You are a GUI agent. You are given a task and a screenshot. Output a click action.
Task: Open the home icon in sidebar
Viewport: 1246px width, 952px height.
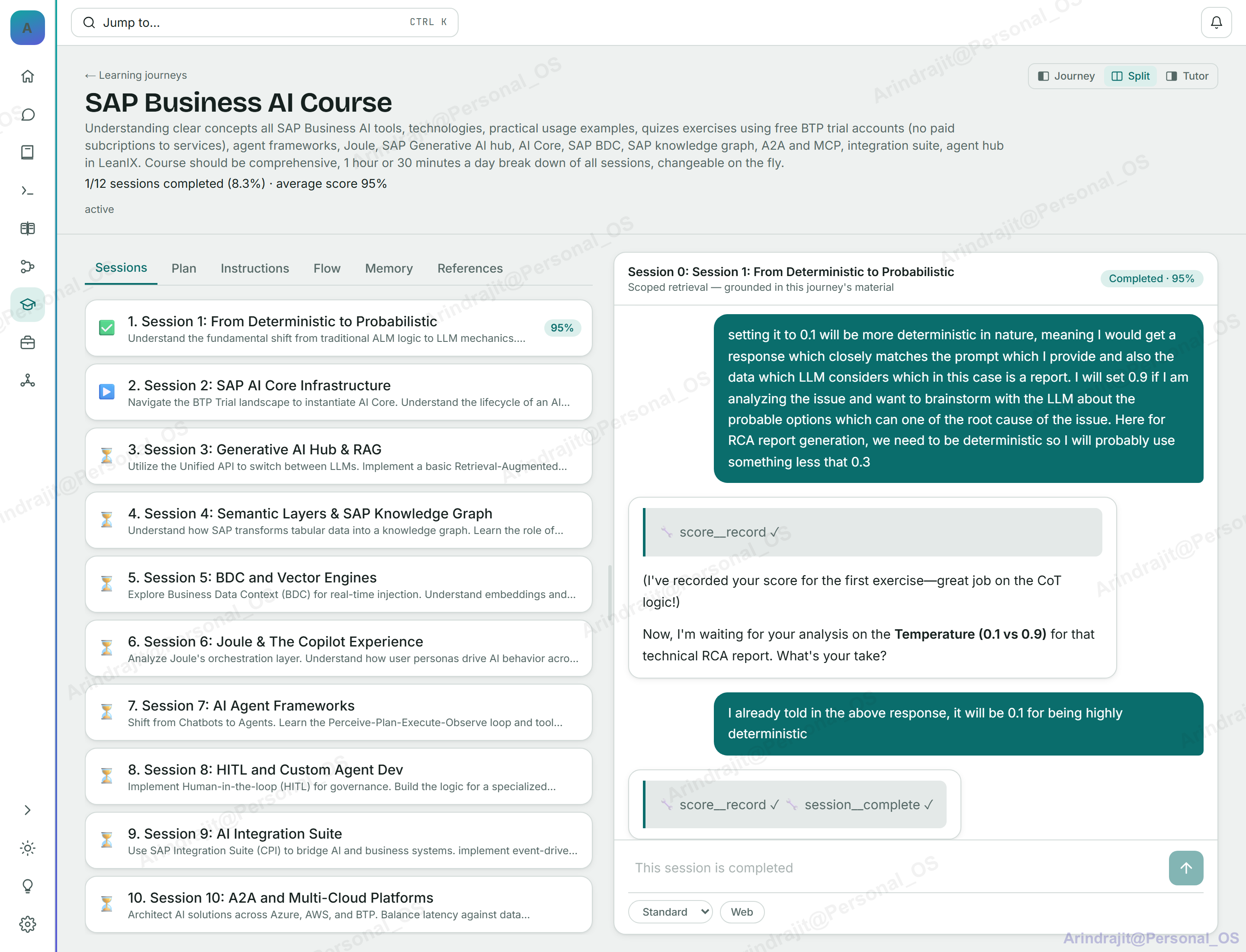(27, 77)
